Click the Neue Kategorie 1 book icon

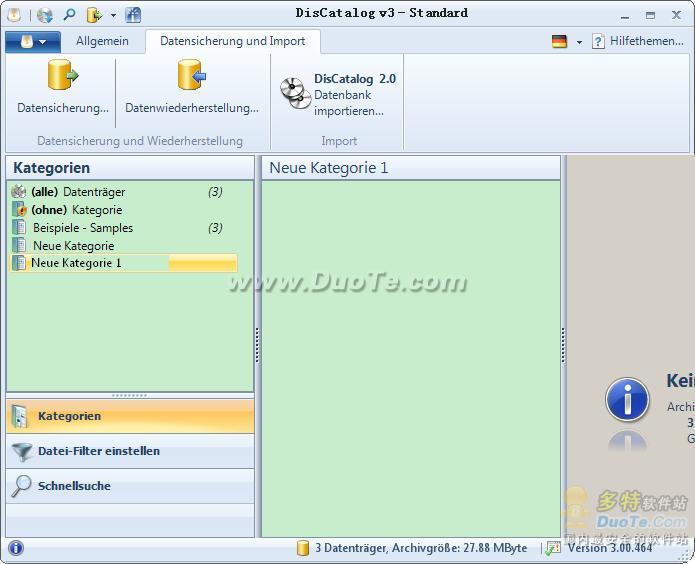tap(19, 263)
